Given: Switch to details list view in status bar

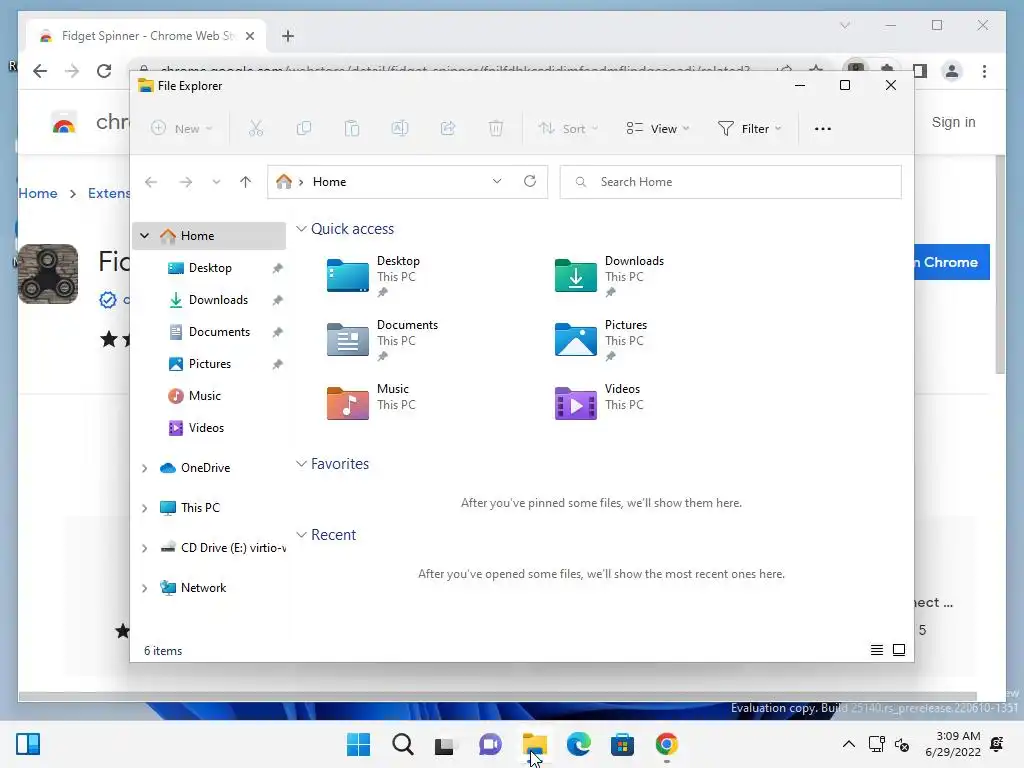Looking at the screenshot, I should point(877,650).
